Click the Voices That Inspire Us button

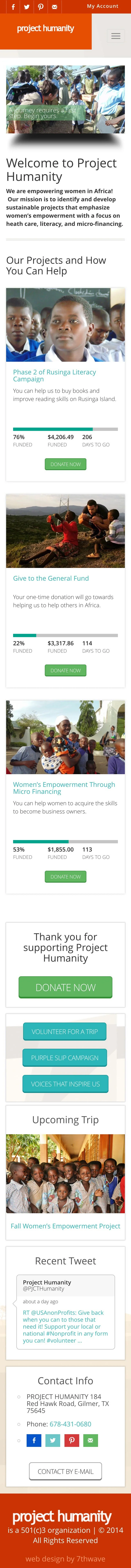point(65,1084)
